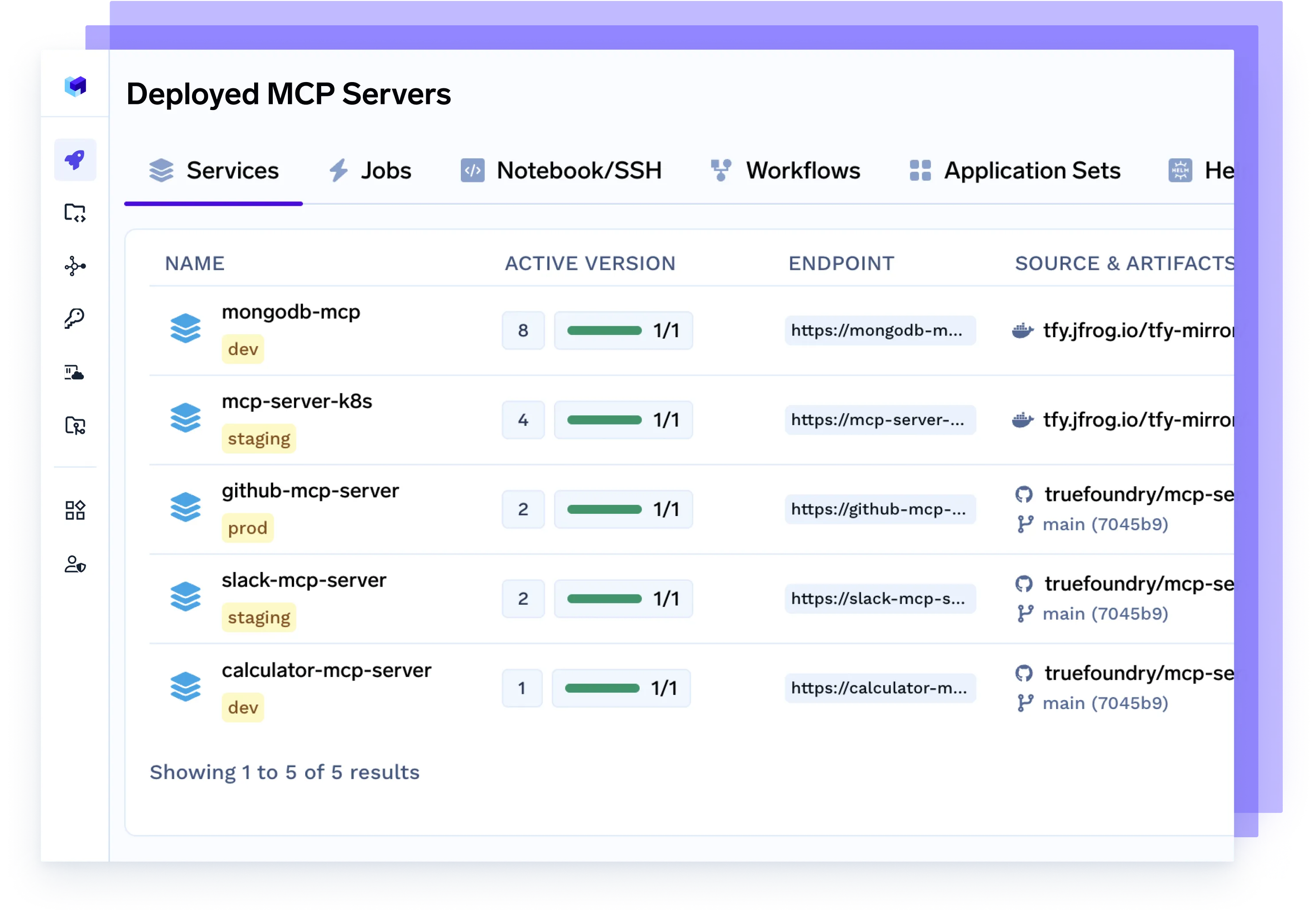Click the version 8 badge for mongodb-mcp

(523, 330)
